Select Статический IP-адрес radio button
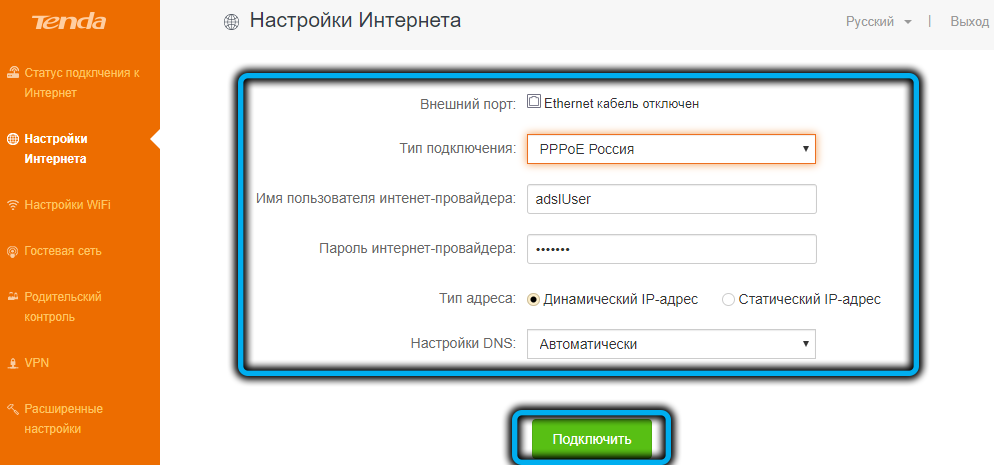The image size is (994, 465). click(x=728, y=299)
